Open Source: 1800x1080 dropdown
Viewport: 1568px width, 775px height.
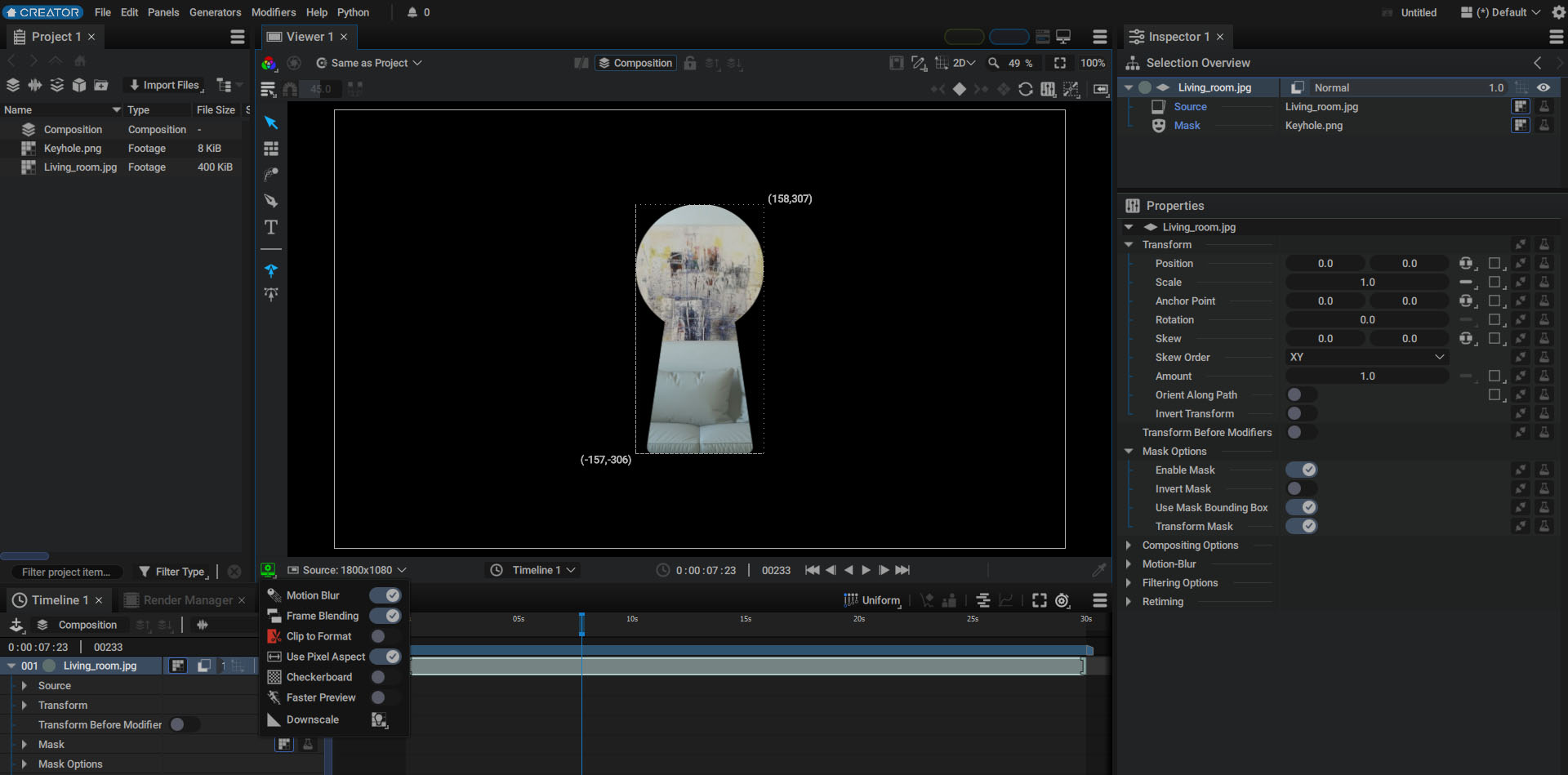[347, 570]
